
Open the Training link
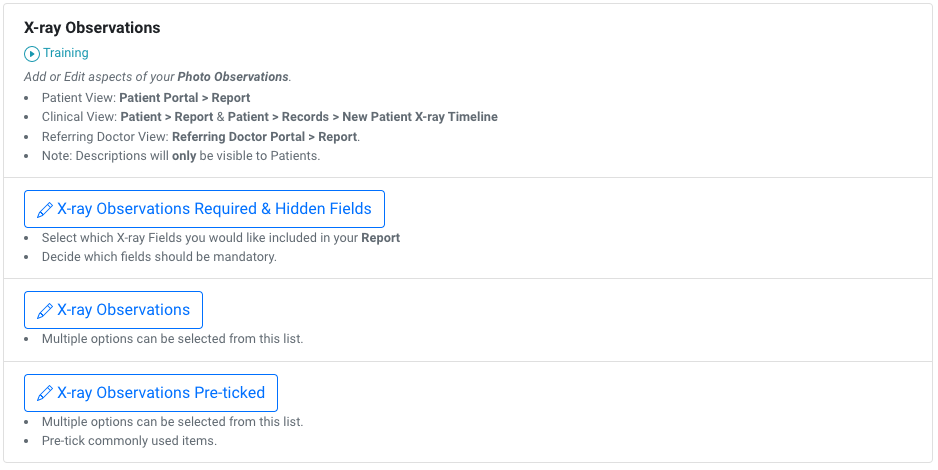(65, 54)
